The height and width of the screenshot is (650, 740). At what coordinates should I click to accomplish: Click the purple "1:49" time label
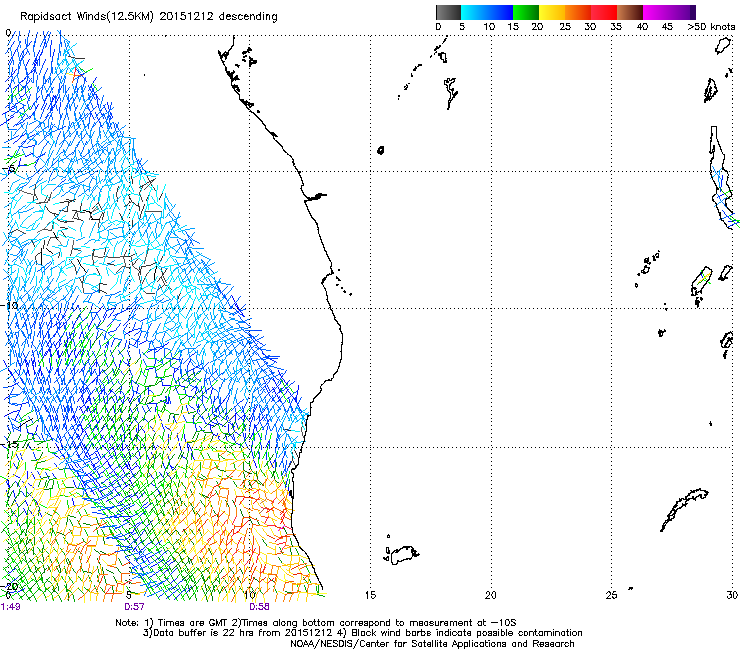point(11,607)
